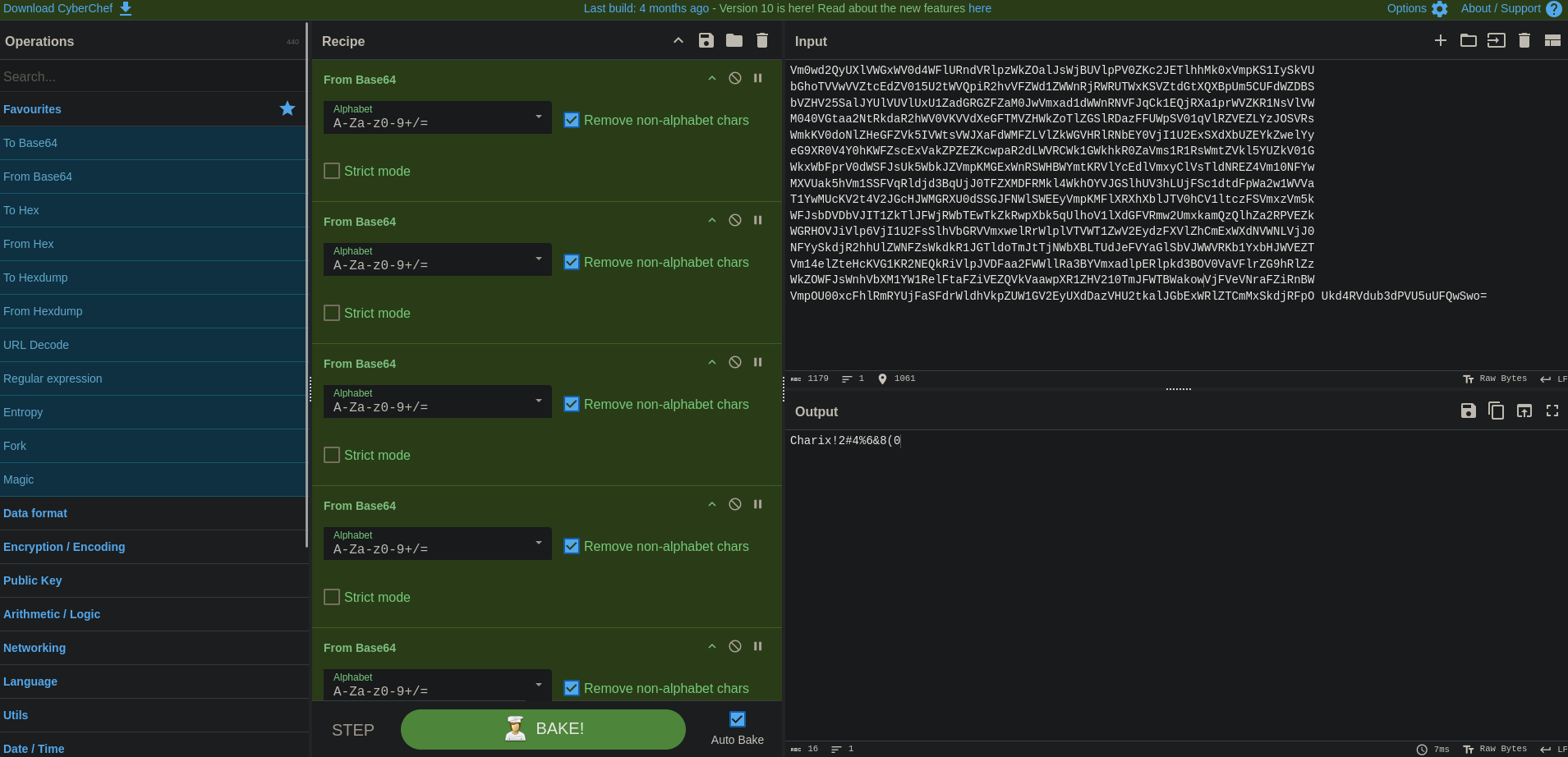The image size is (1568, 757).
Task: Open the About / Support link
Action: [x=1512, y=8]
